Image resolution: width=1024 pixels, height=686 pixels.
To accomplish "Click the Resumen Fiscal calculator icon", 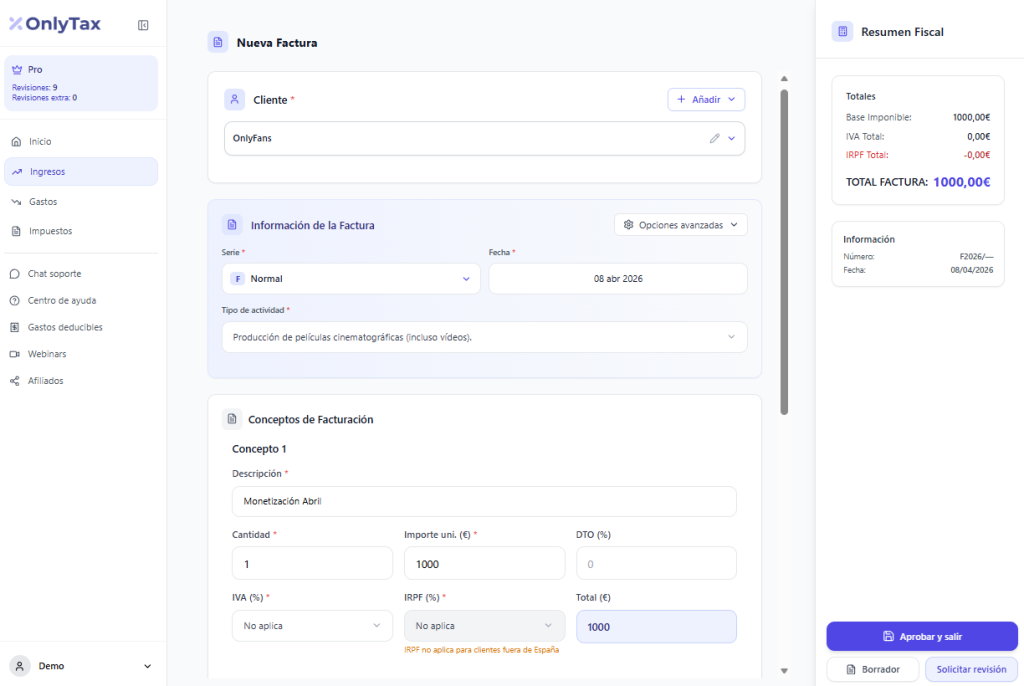I will tap(842, 32).
